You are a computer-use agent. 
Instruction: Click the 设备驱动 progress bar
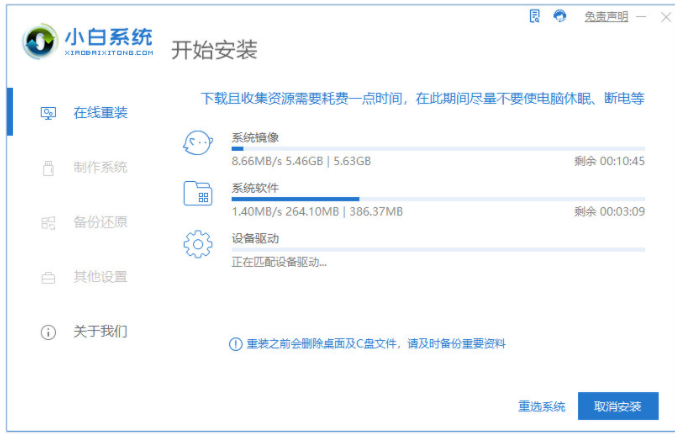tap(438, 250)
